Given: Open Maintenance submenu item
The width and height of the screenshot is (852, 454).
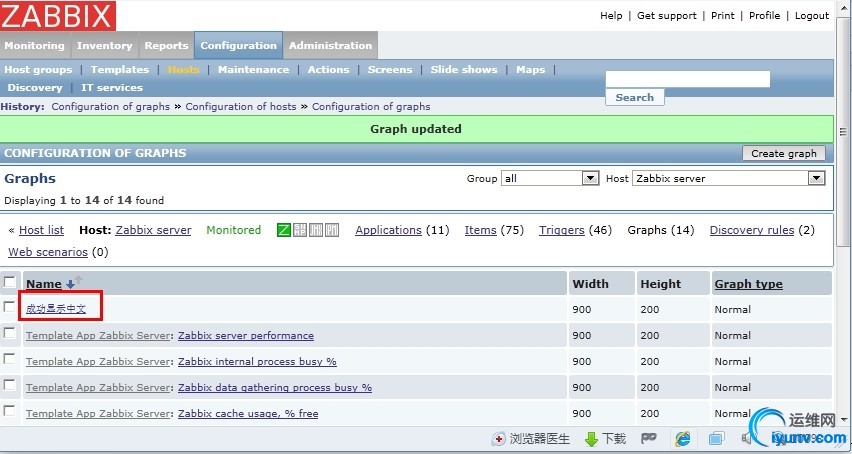Looking at the screenshot, I should pyautogui.click(x=253, y=70).
